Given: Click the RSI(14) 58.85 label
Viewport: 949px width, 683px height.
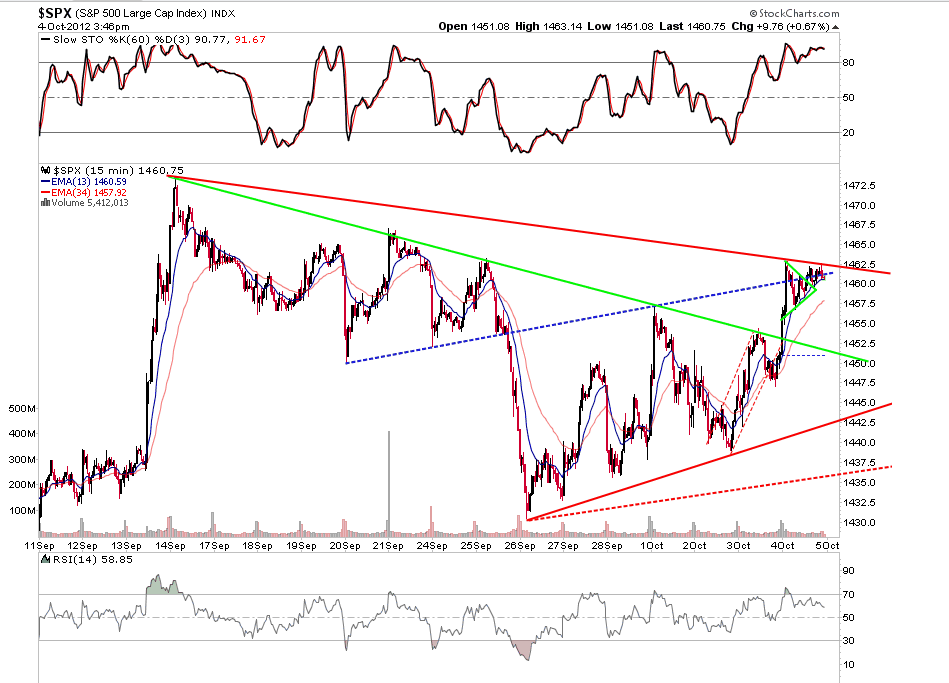Looking at the screenshot, I should point(93,559).
